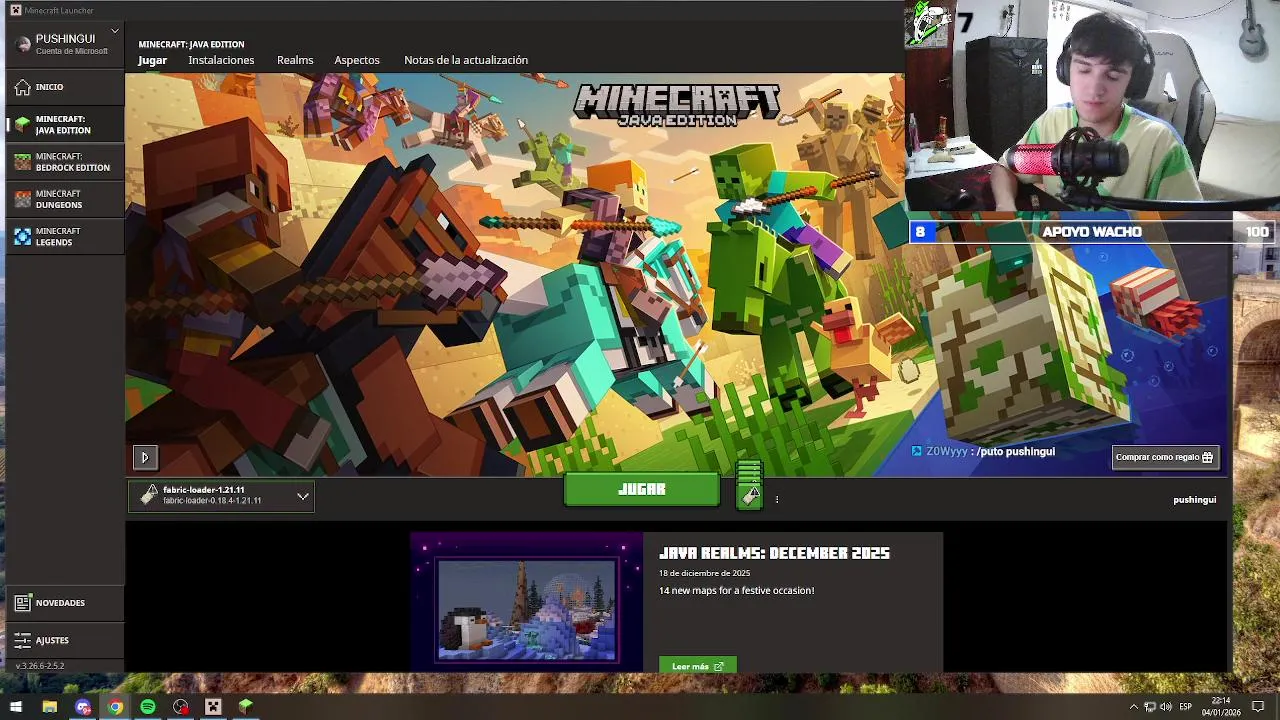
Task: Open the Novedades news section
Action: (65, 603)
